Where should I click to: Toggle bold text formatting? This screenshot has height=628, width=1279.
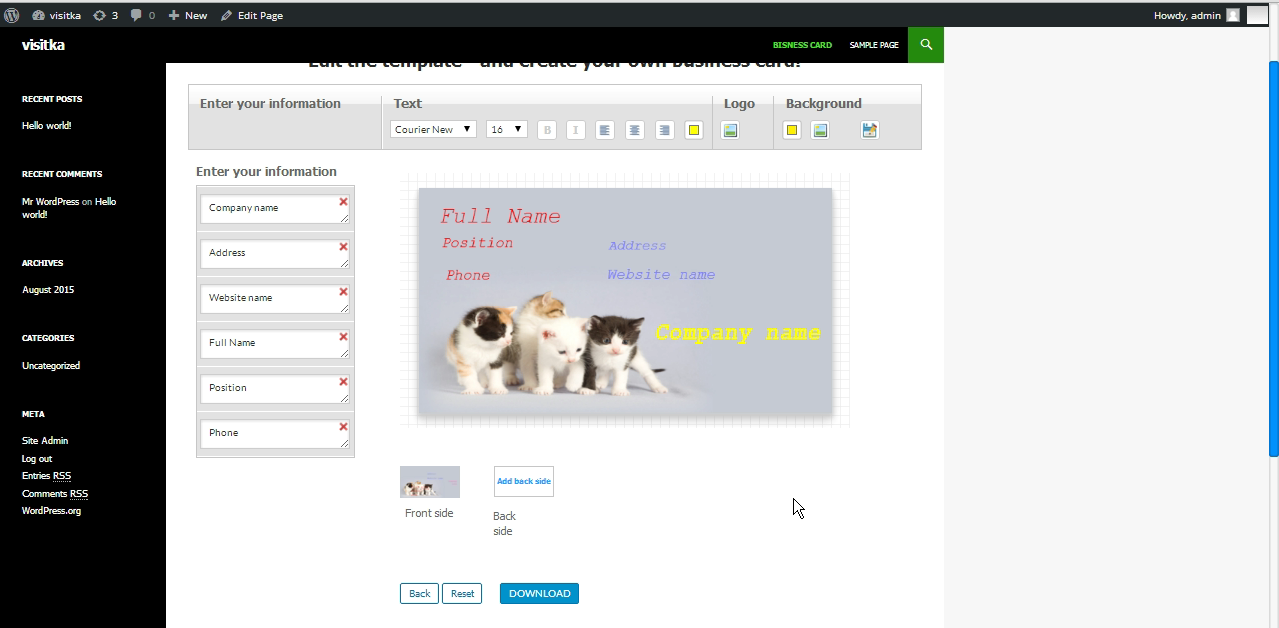point(546,130)
